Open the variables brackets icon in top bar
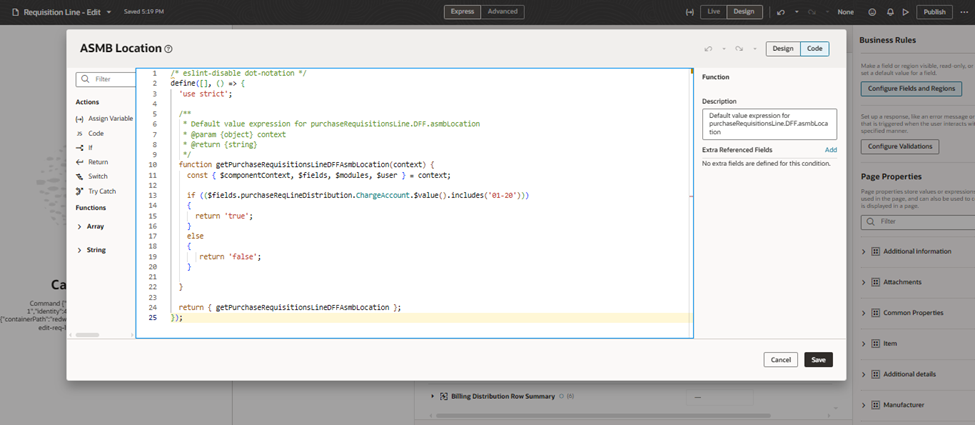Viewport: 975px width, 425px height. (690, 12)
